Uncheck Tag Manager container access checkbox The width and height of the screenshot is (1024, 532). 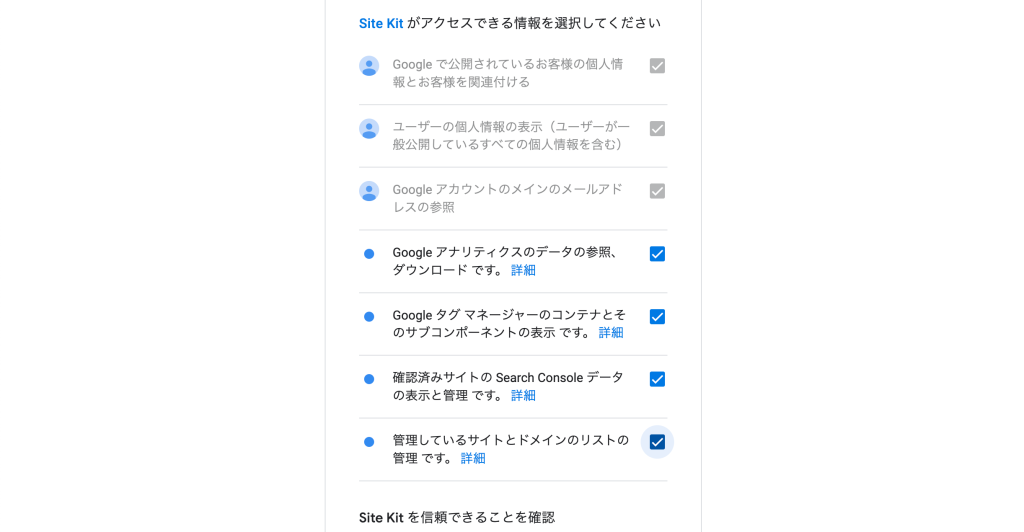[657, 317]
